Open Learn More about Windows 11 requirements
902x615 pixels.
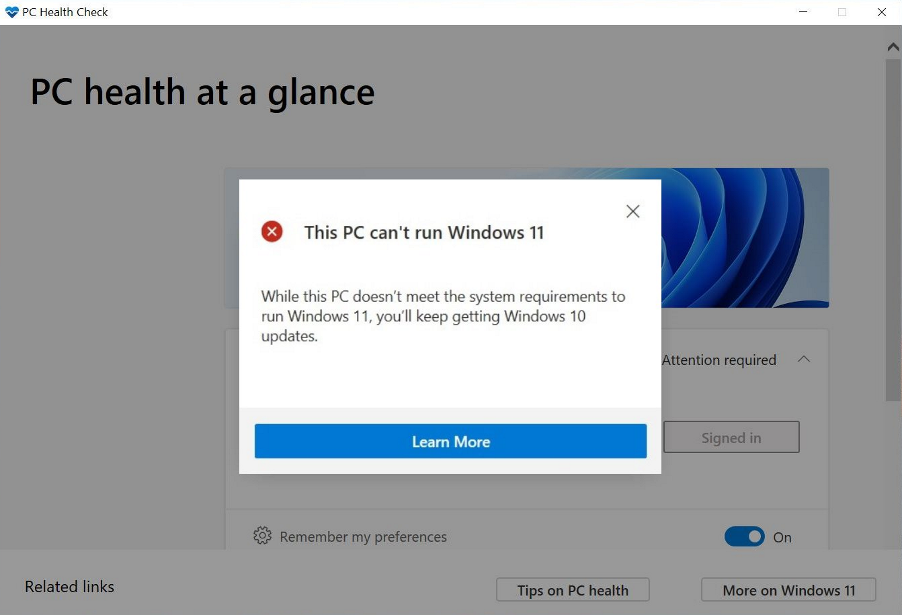point(450,441)
